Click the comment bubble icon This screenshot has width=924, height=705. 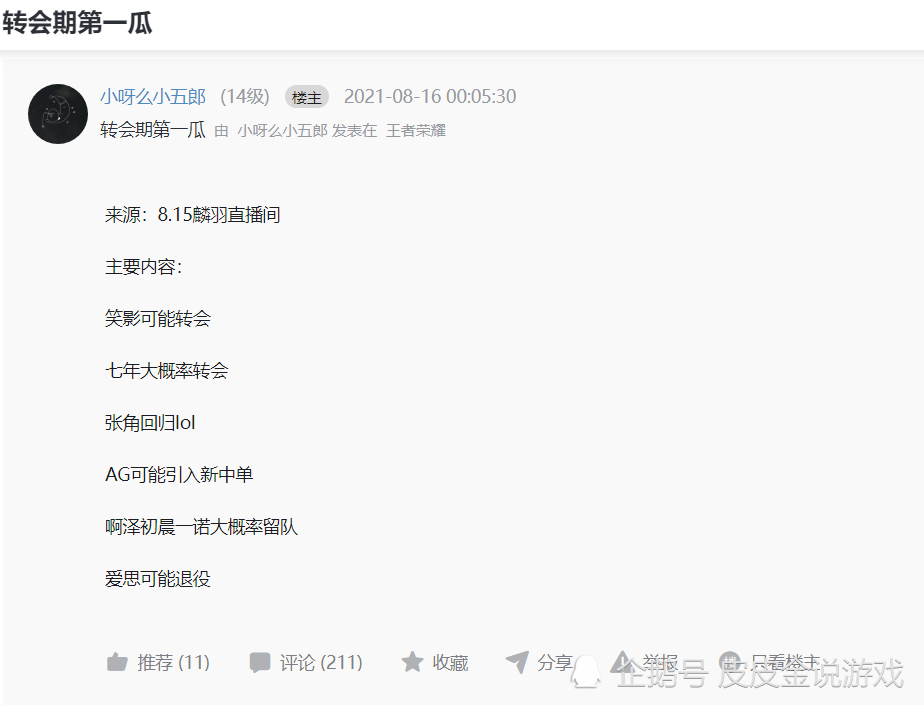coord(259,663)
